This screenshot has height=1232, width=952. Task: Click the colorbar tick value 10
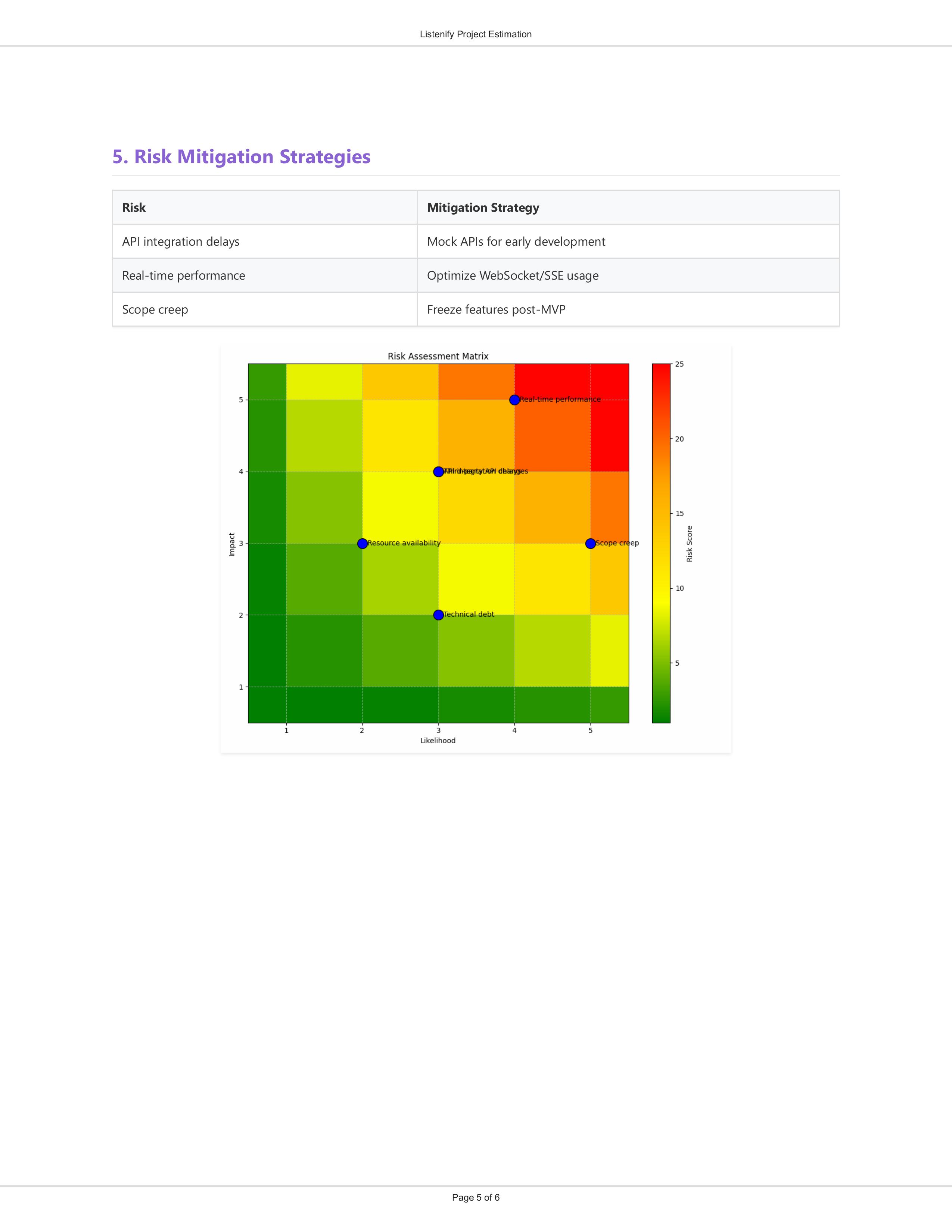coord(679,588)
